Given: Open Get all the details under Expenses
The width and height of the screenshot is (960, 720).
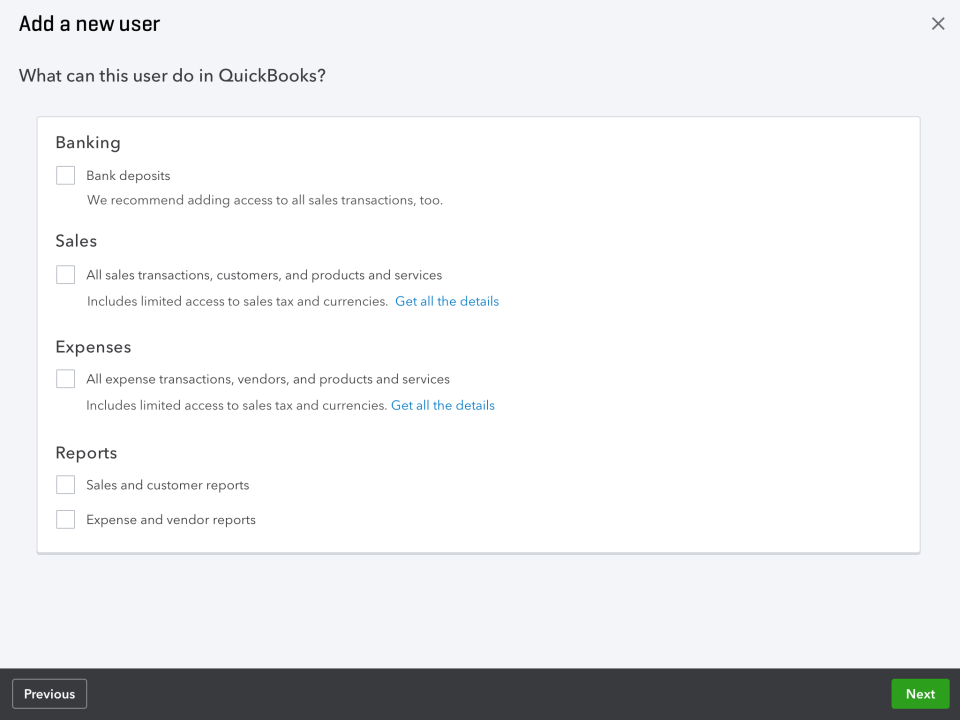Looking at the screenshot, I should (x=442, y=405).
